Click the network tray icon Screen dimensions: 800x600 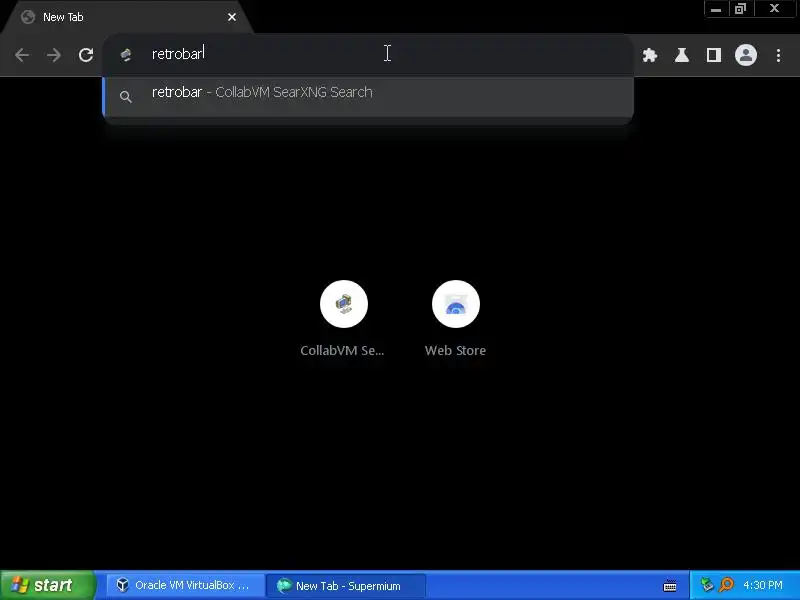[x=706, y=585]
